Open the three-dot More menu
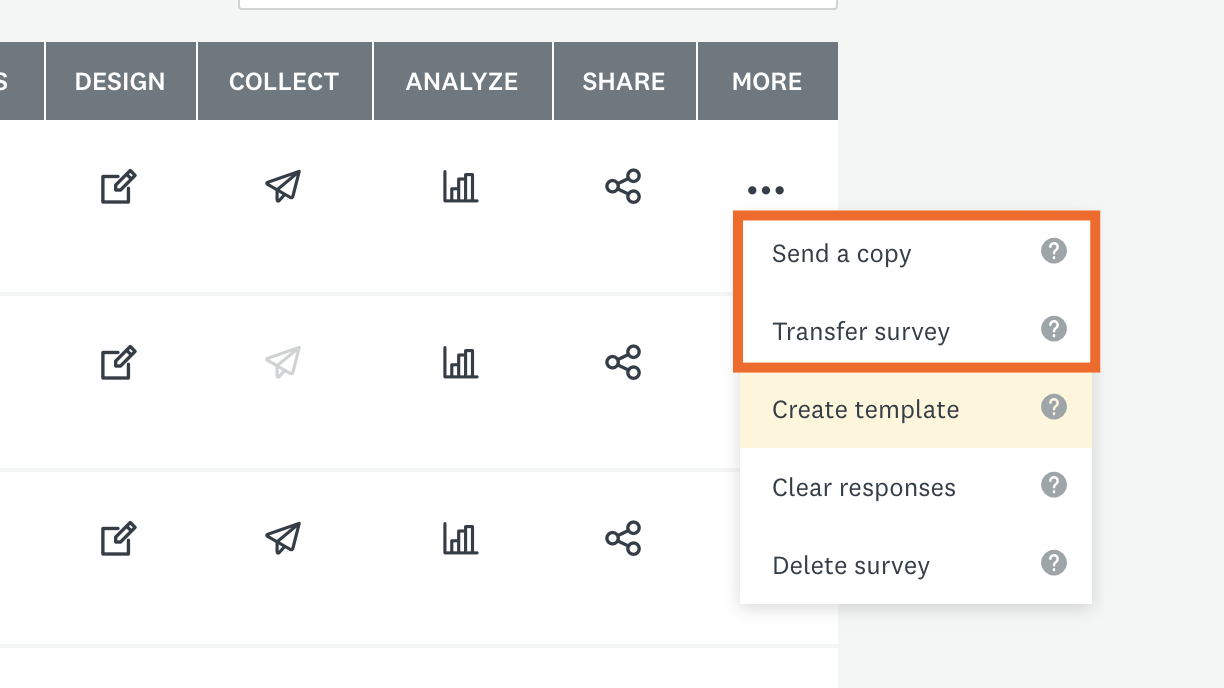The height and width of the screenshot is (688, 1224). 766,190
